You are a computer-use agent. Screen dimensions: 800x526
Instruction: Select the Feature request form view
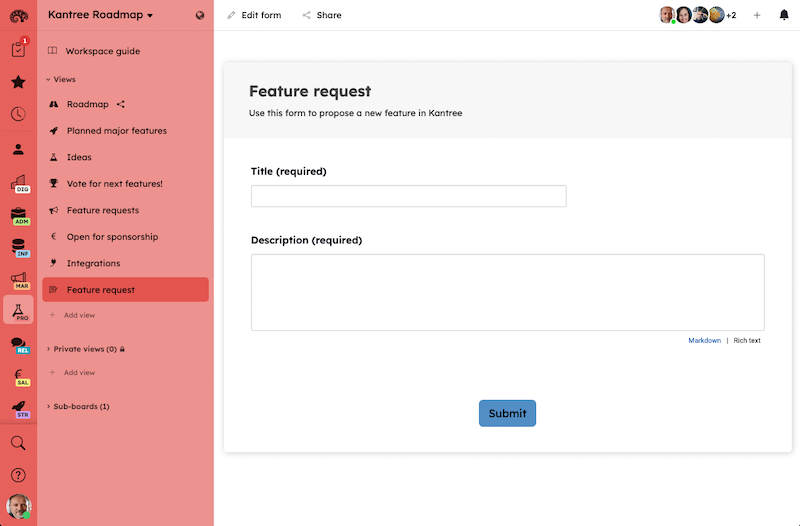coord(125,290)
